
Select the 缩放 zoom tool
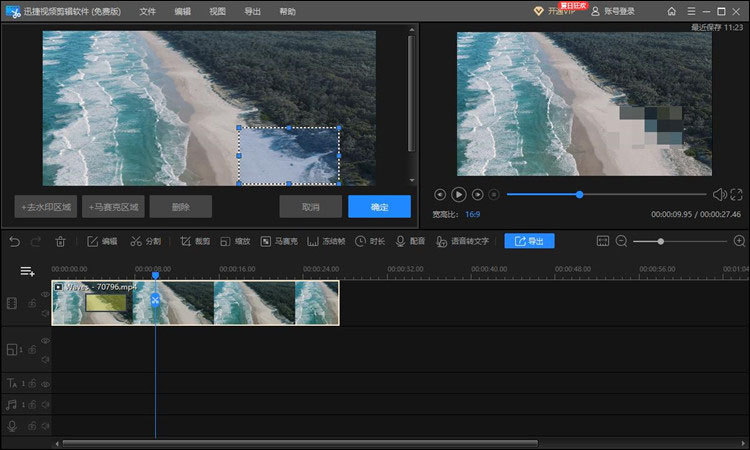point(235,241)
